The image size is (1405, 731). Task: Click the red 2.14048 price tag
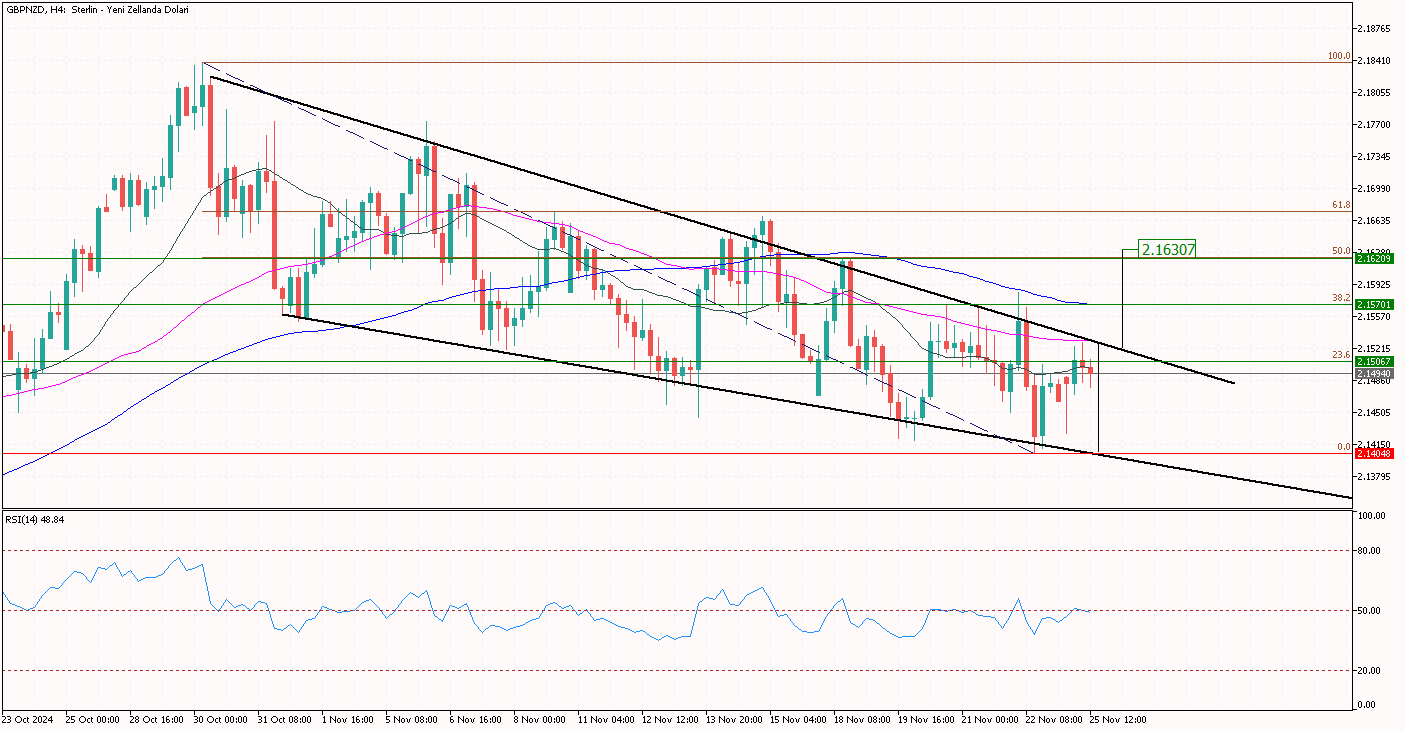(x=1376, y=453)
